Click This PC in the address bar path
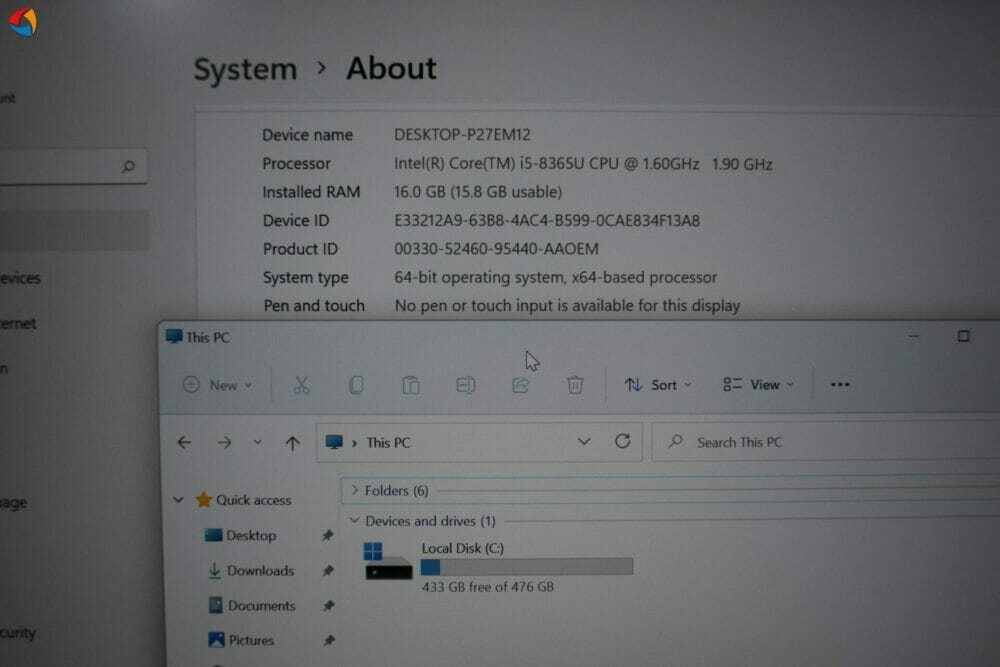Screen dimensions: 1000x667 tap(388, 443)
